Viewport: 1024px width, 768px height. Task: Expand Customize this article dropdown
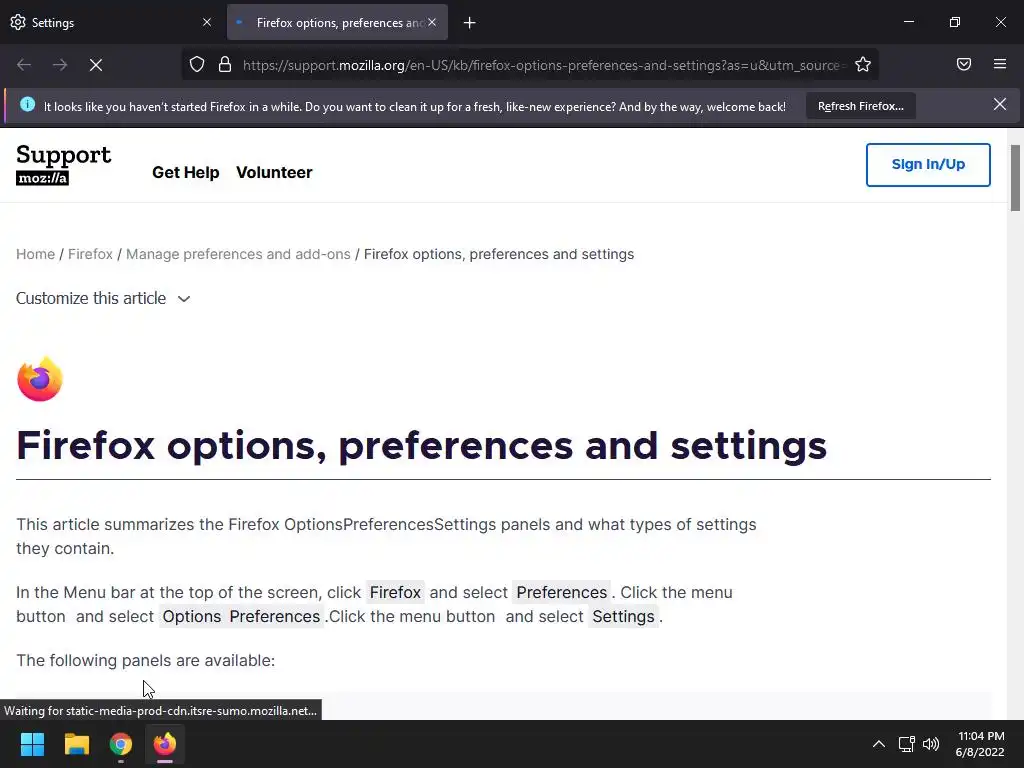(103, 298)
